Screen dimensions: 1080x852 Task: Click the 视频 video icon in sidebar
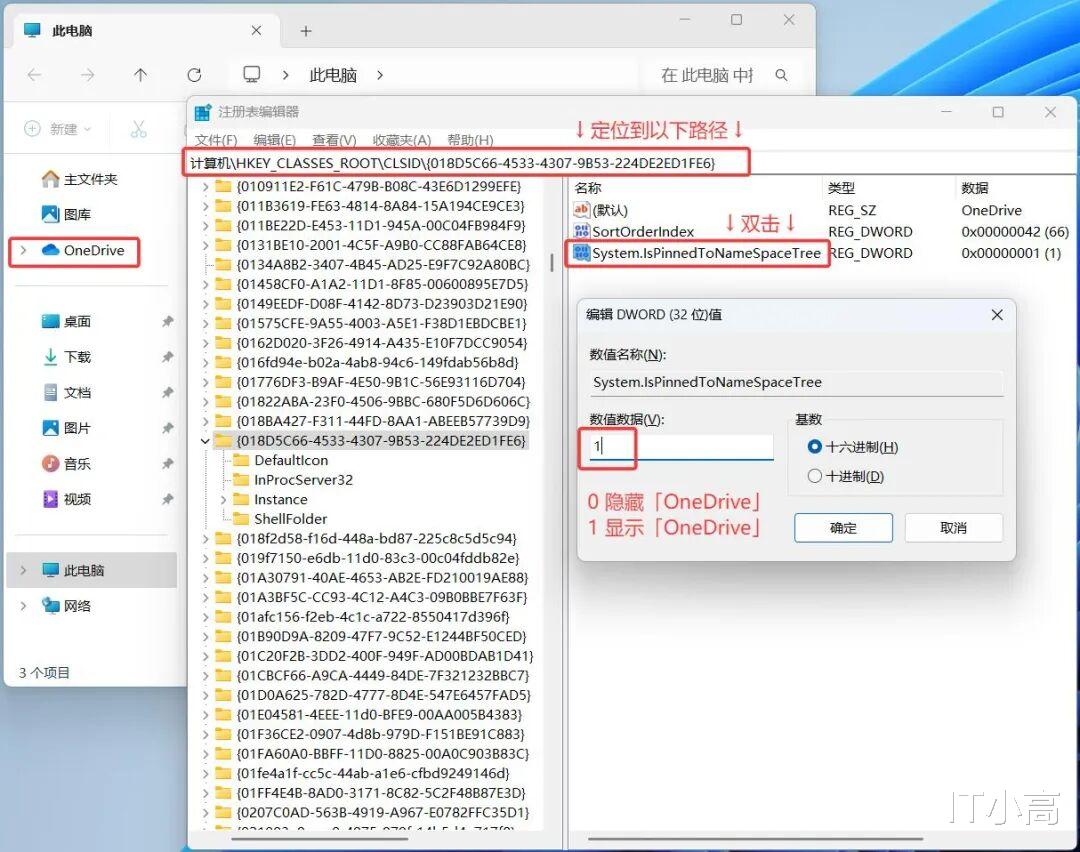click(x=50, y=499)
